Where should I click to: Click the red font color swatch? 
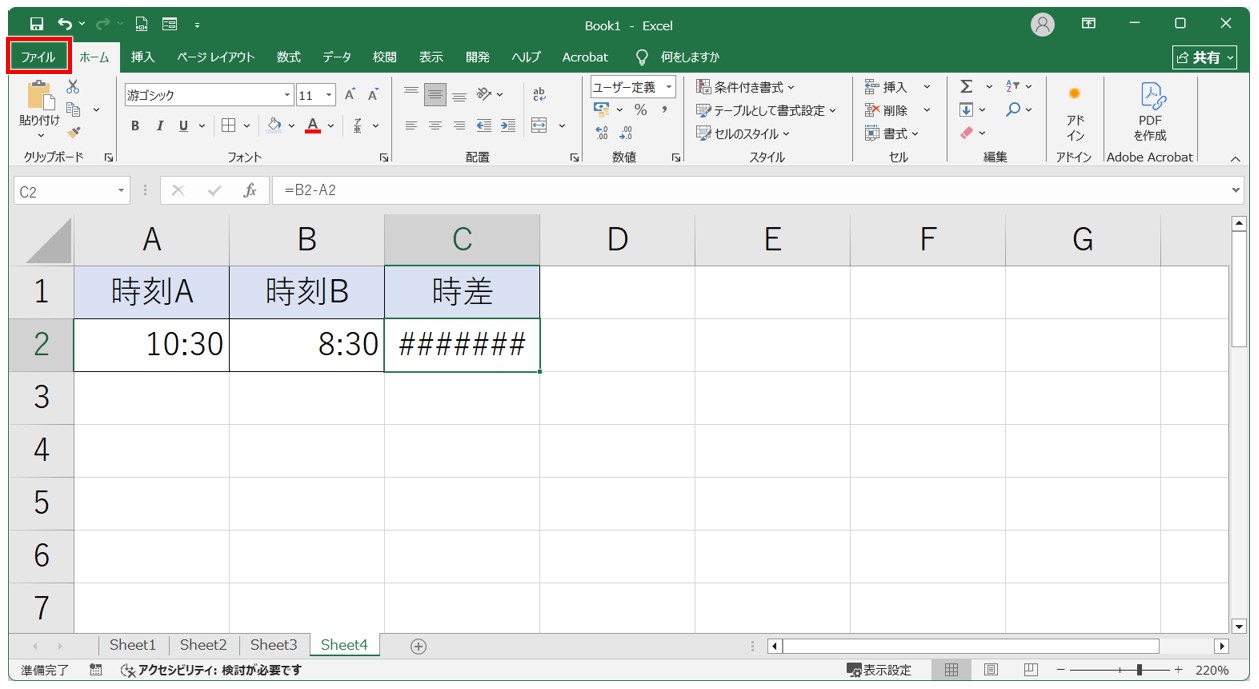tap(313, 126)
